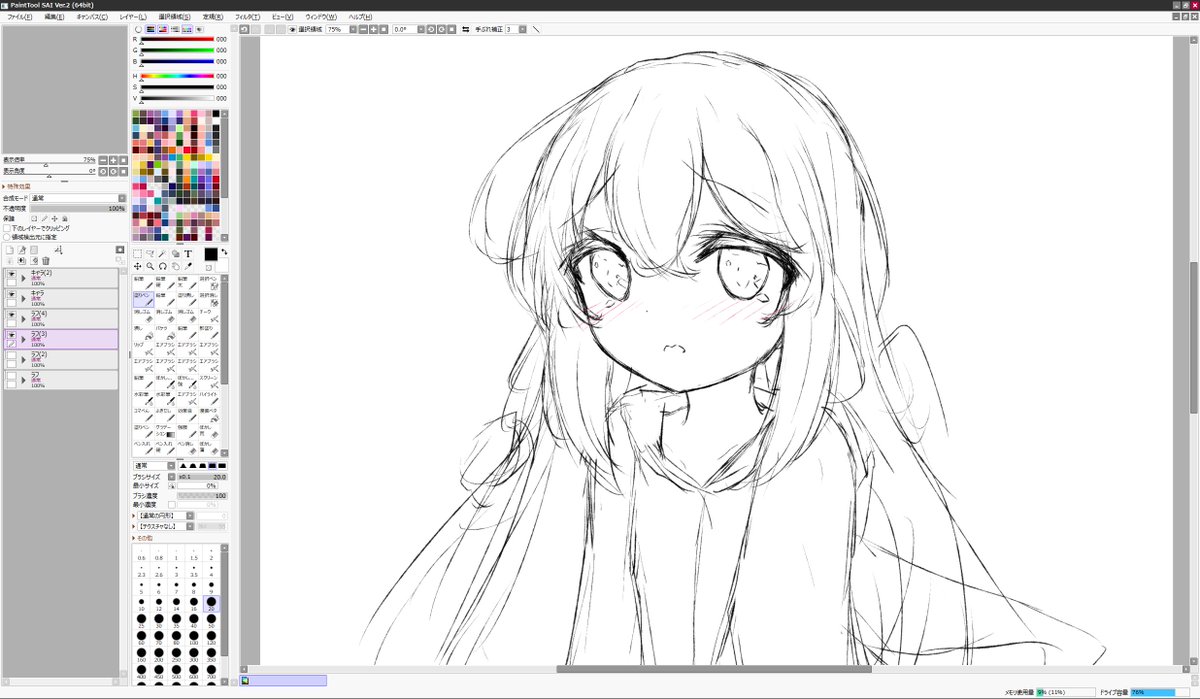
Task: Show the color wheel panel
Action: [138, 29]
